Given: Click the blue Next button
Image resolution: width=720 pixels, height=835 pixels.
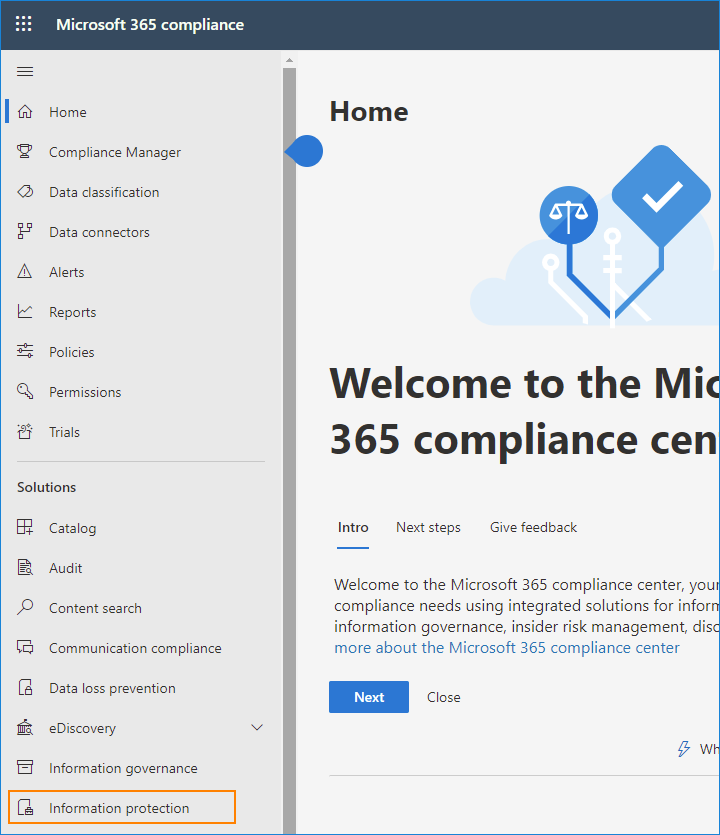Looking at the screenshot, I should (369, 697).
